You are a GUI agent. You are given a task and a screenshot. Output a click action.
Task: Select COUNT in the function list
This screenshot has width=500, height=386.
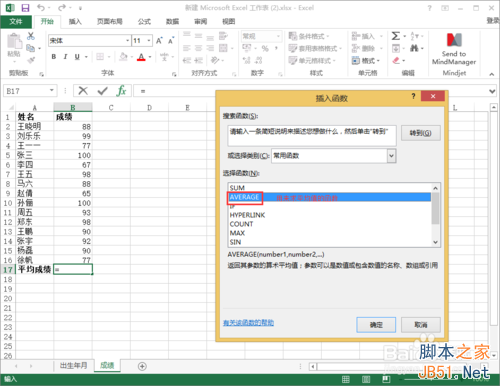[x=241, y=224]
